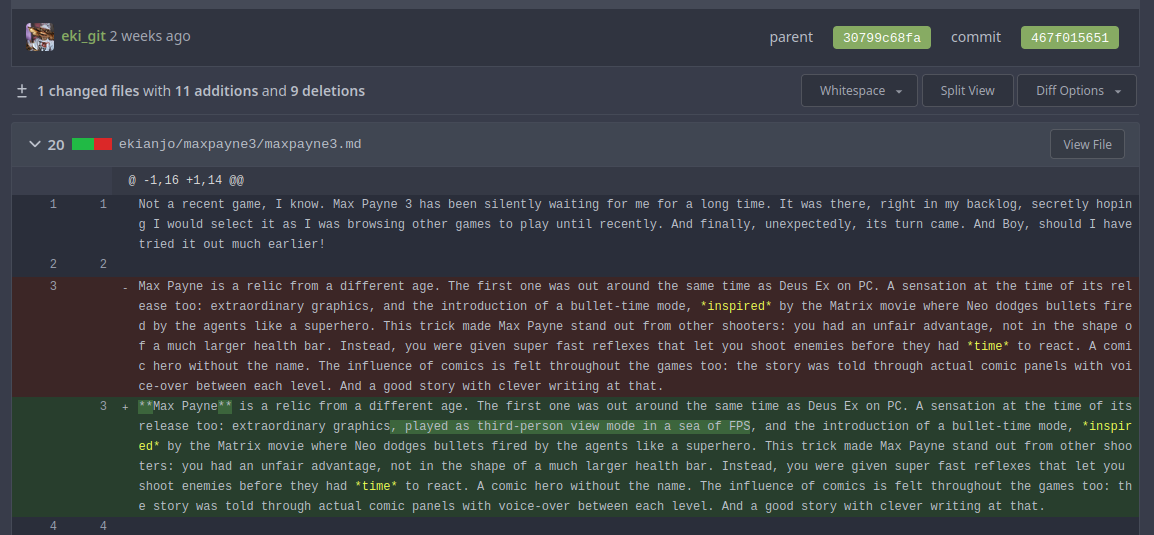1154x535 pixels.
Task: Click the plus marker on the added line
Action: pyautogui.click(x=125, y=407)
